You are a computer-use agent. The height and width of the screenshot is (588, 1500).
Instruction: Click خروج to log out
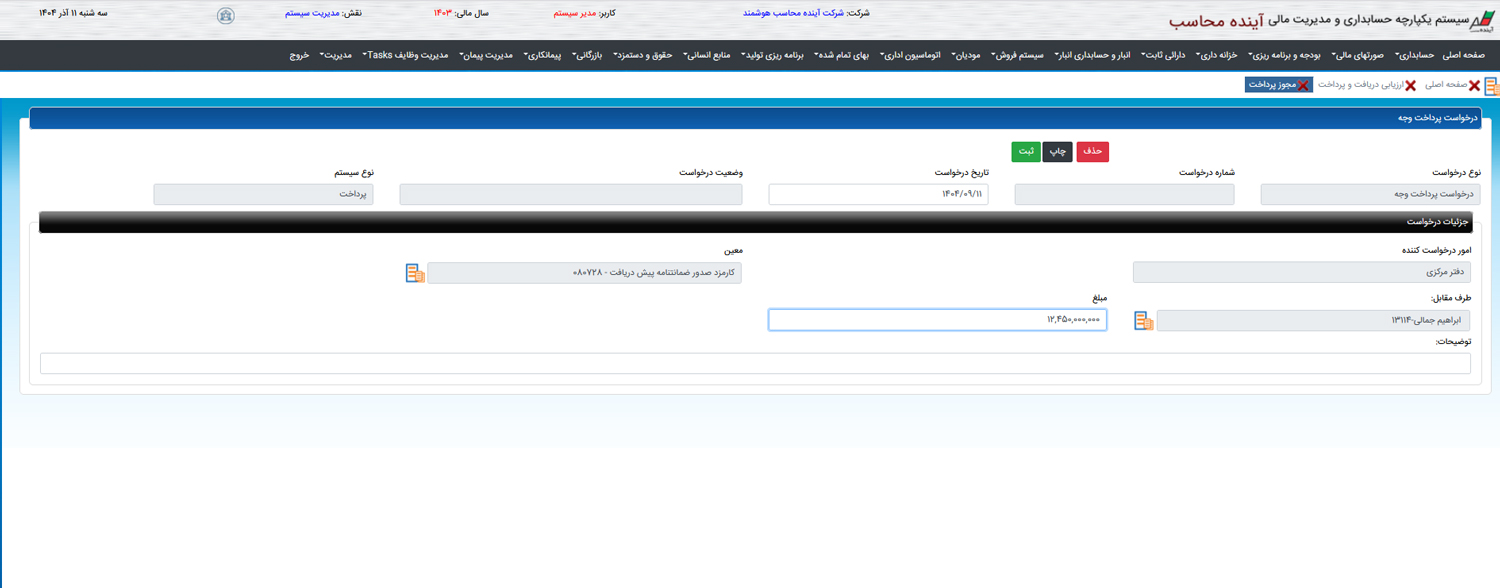click(x=300, y=55)
